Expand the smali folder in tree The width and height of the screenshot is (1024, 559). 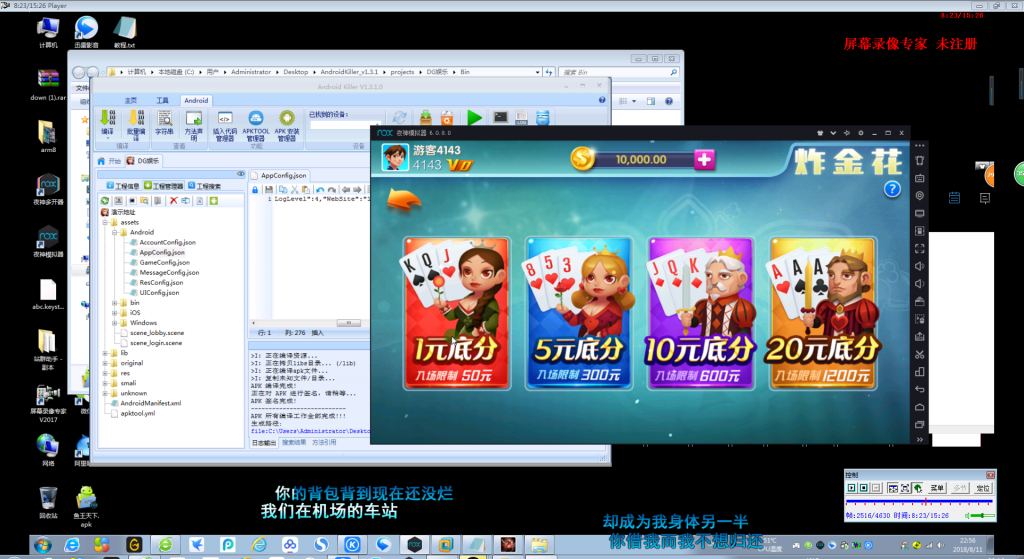click(x=105, y=383)
